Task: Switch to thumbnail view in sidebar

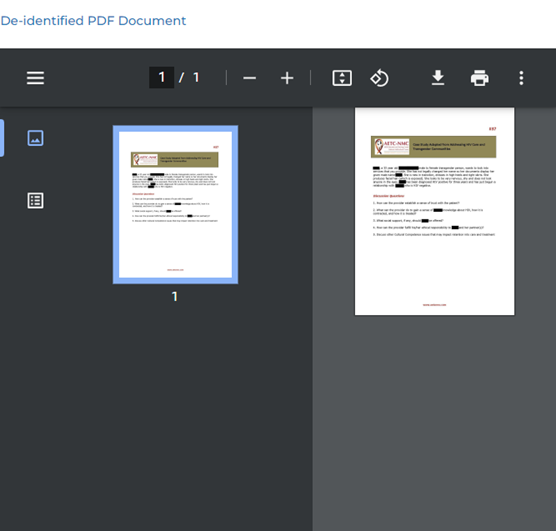Action: [35, 138]
